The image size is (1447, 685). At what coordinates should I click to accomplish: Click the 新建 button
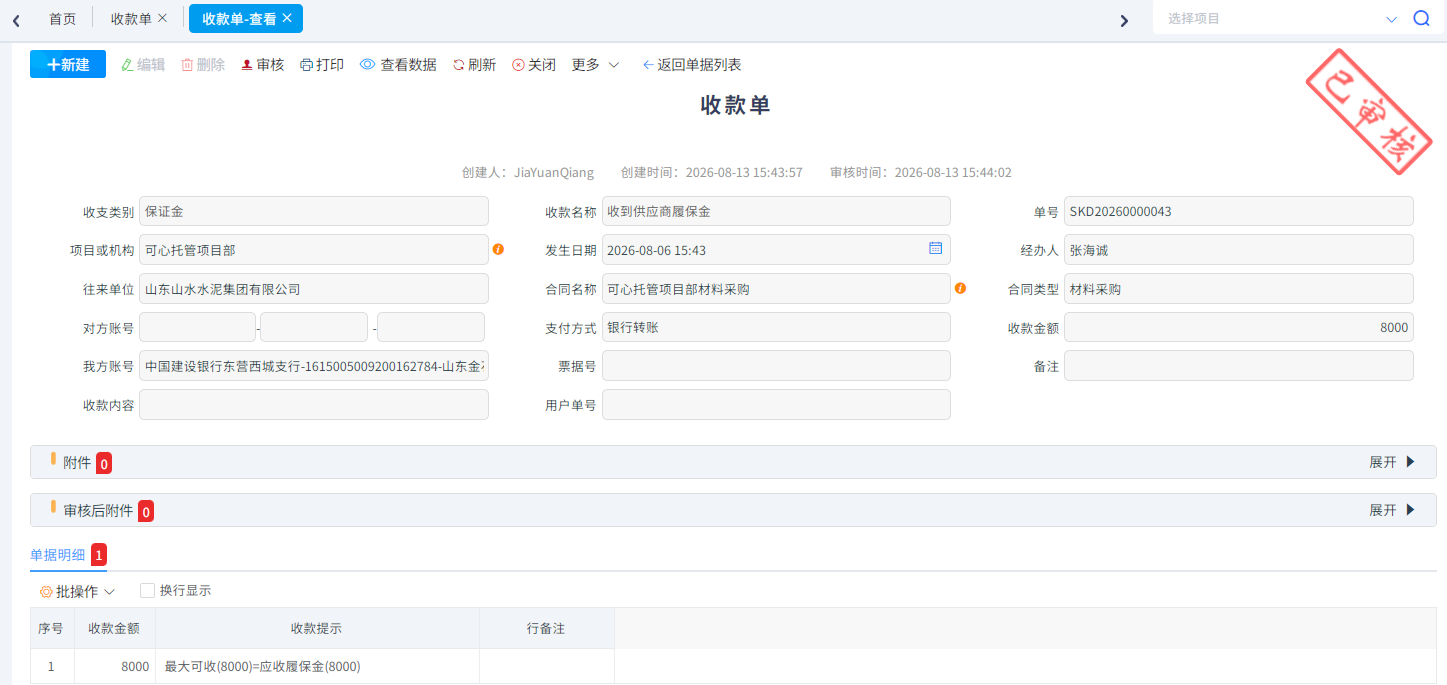coord(68,64)
